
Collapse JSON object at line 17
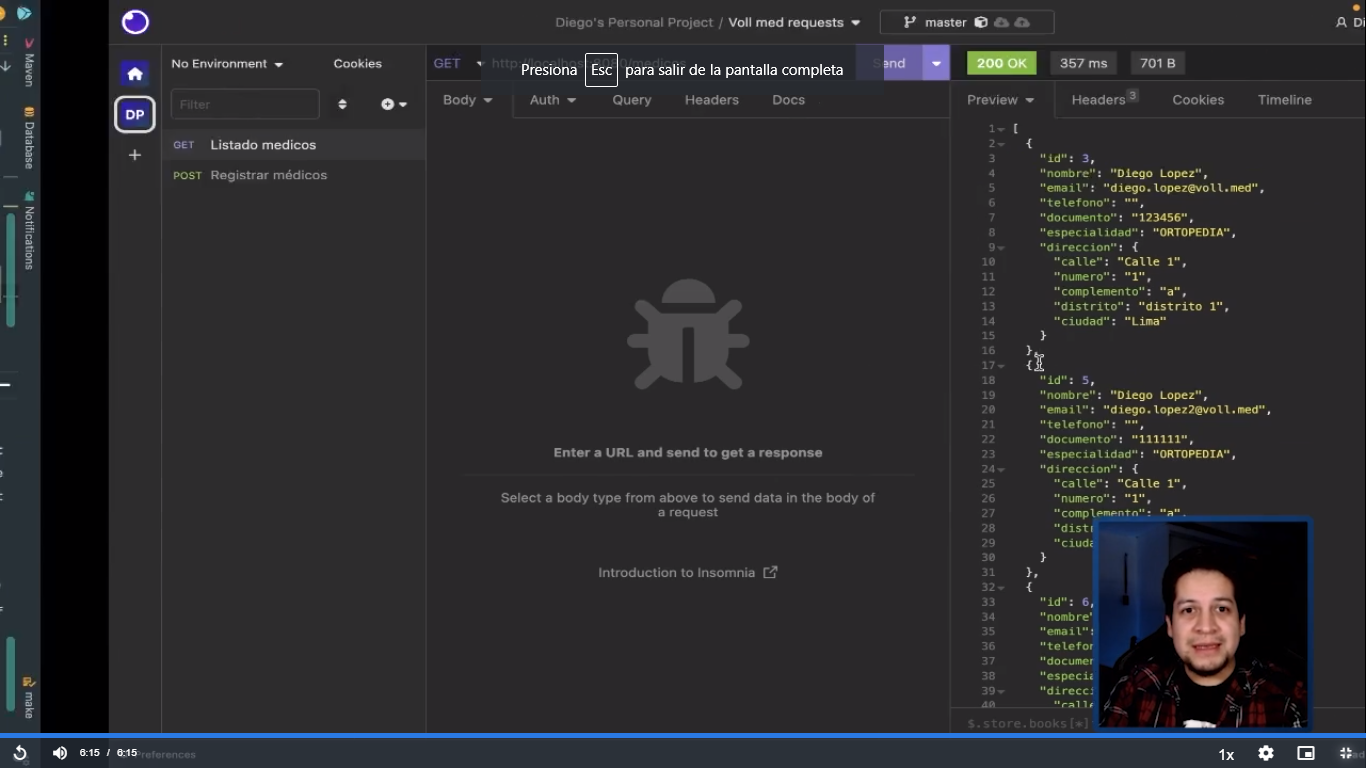1002,366
